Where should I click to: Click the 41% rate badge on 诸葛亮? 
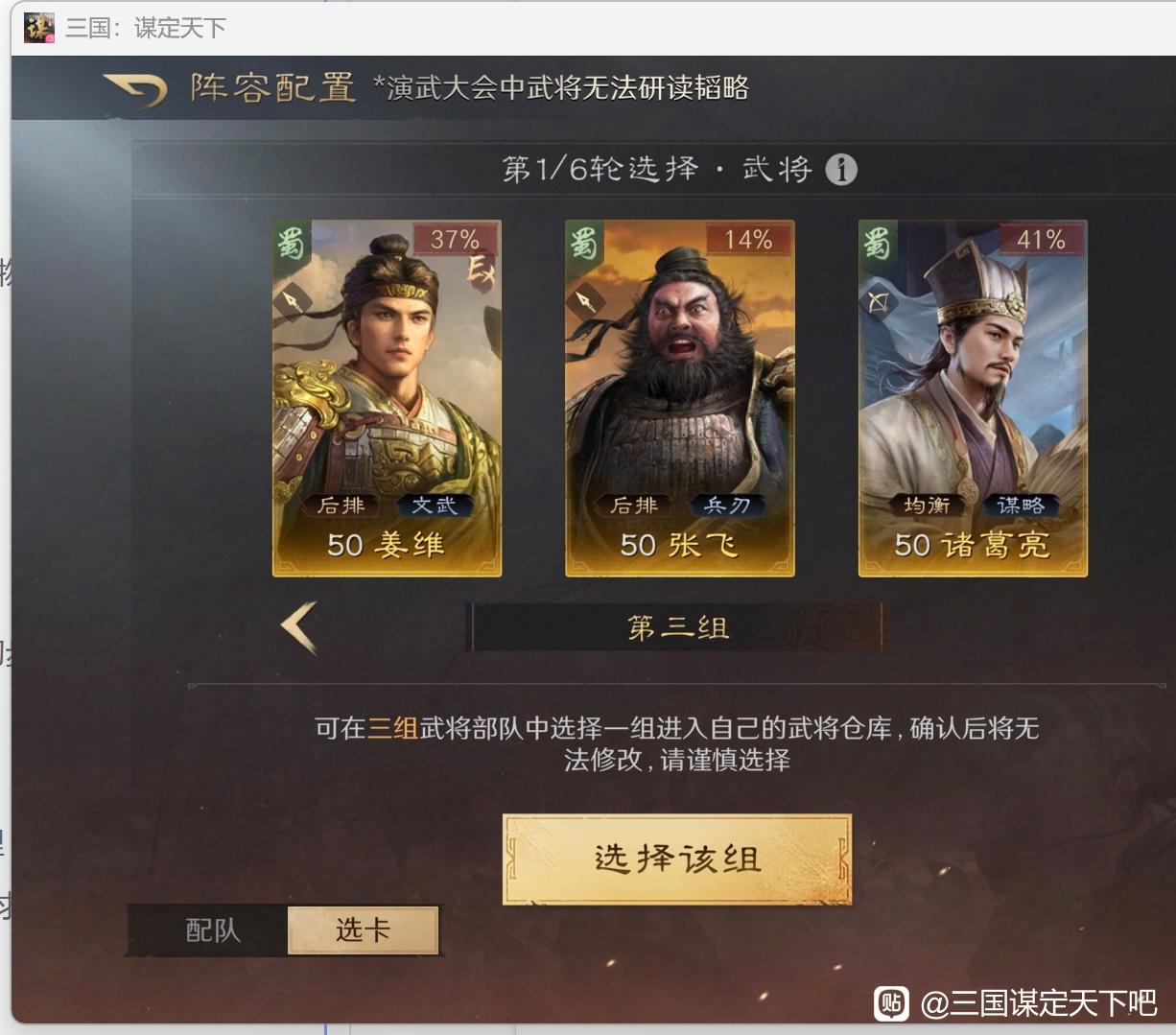point(1042,239)
